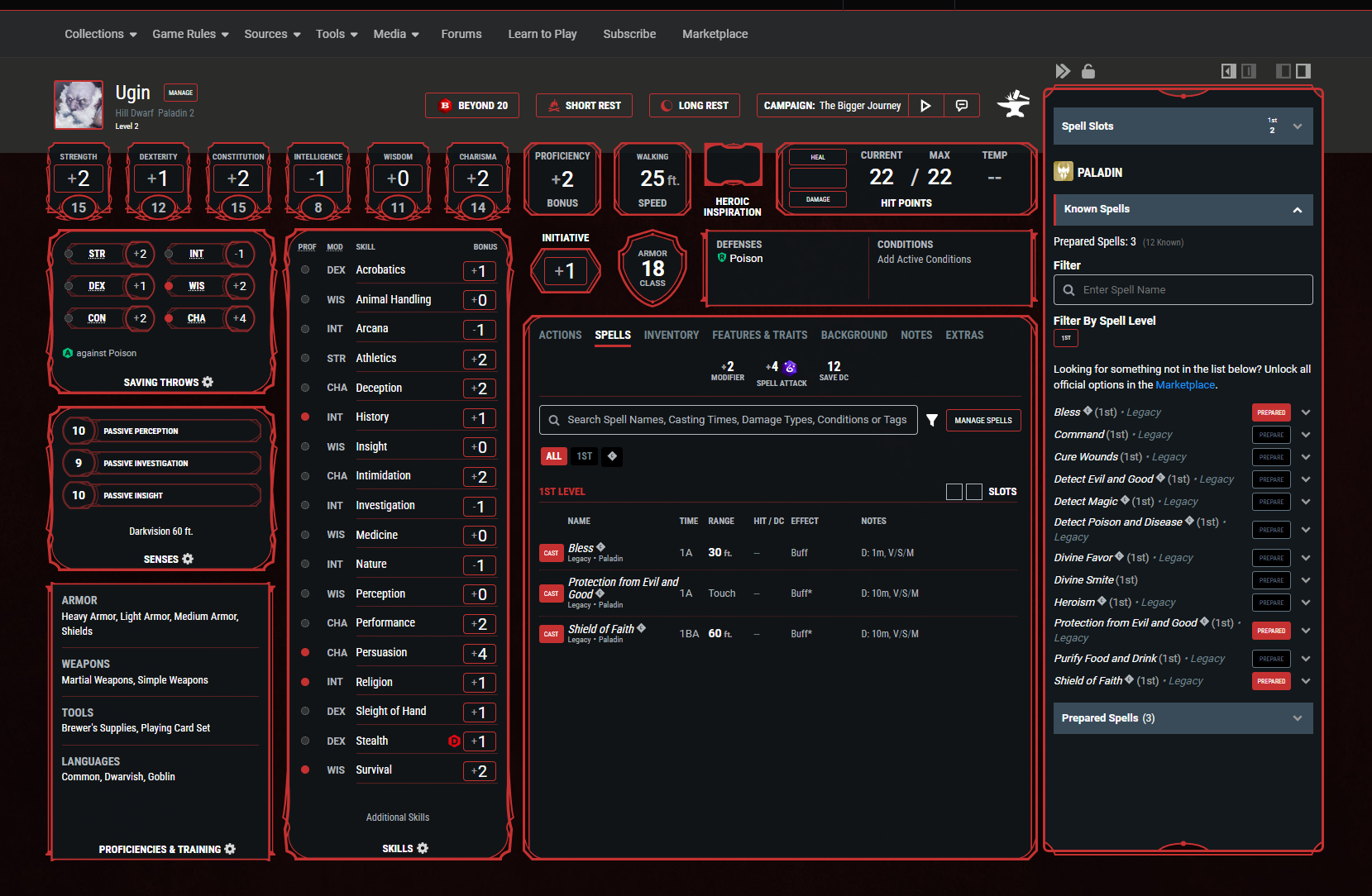The image size is (1372, 896).
Task: Click Ugin's character portrait
Action: click(x=79, y=105)
